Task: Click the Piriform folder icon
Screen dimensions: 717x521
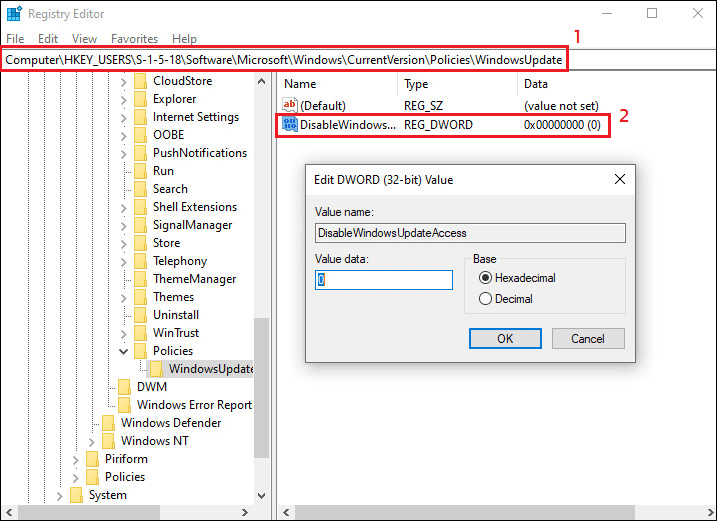Action: [92, 459]
